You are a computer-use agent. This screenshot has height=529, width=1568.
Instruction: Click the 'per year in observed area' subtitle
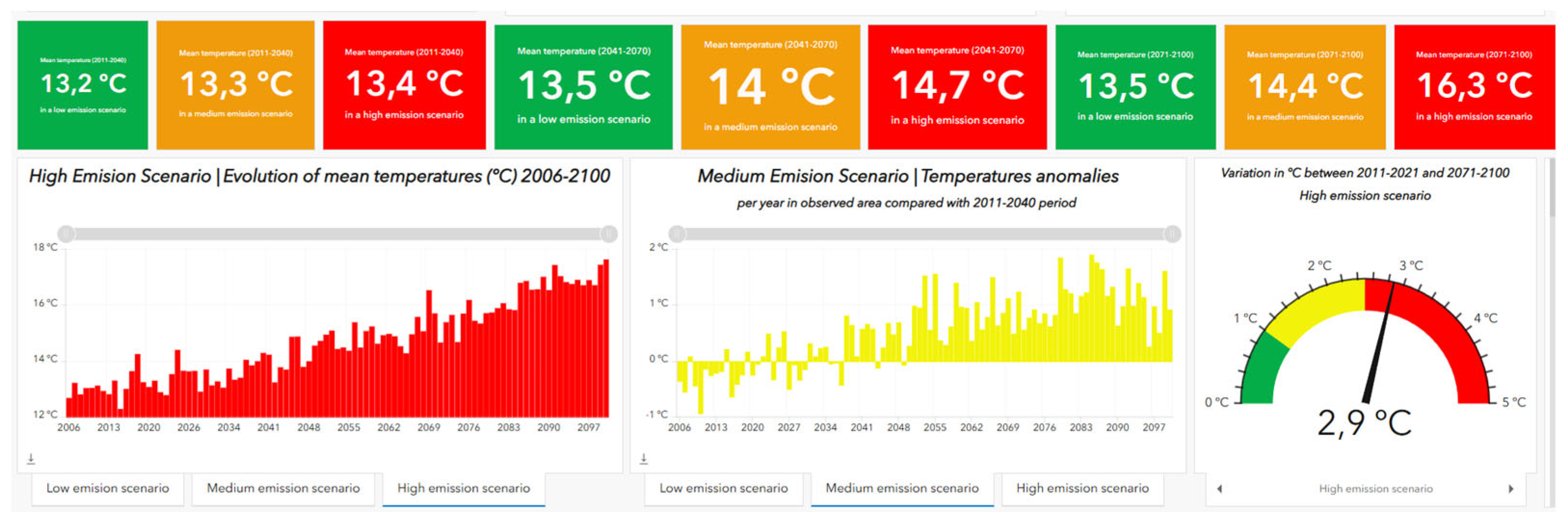coord(906,203)
